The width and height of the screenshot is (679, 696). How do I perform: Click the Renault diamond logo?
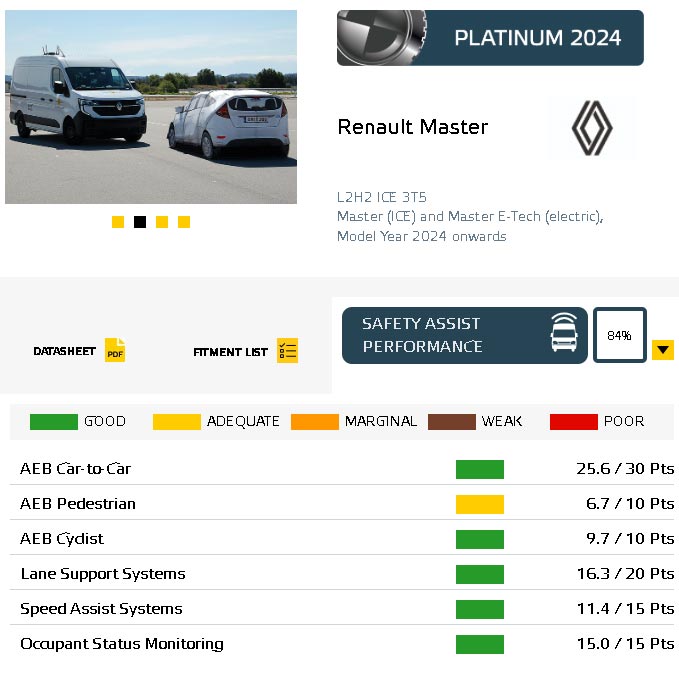tap(592, 128)
